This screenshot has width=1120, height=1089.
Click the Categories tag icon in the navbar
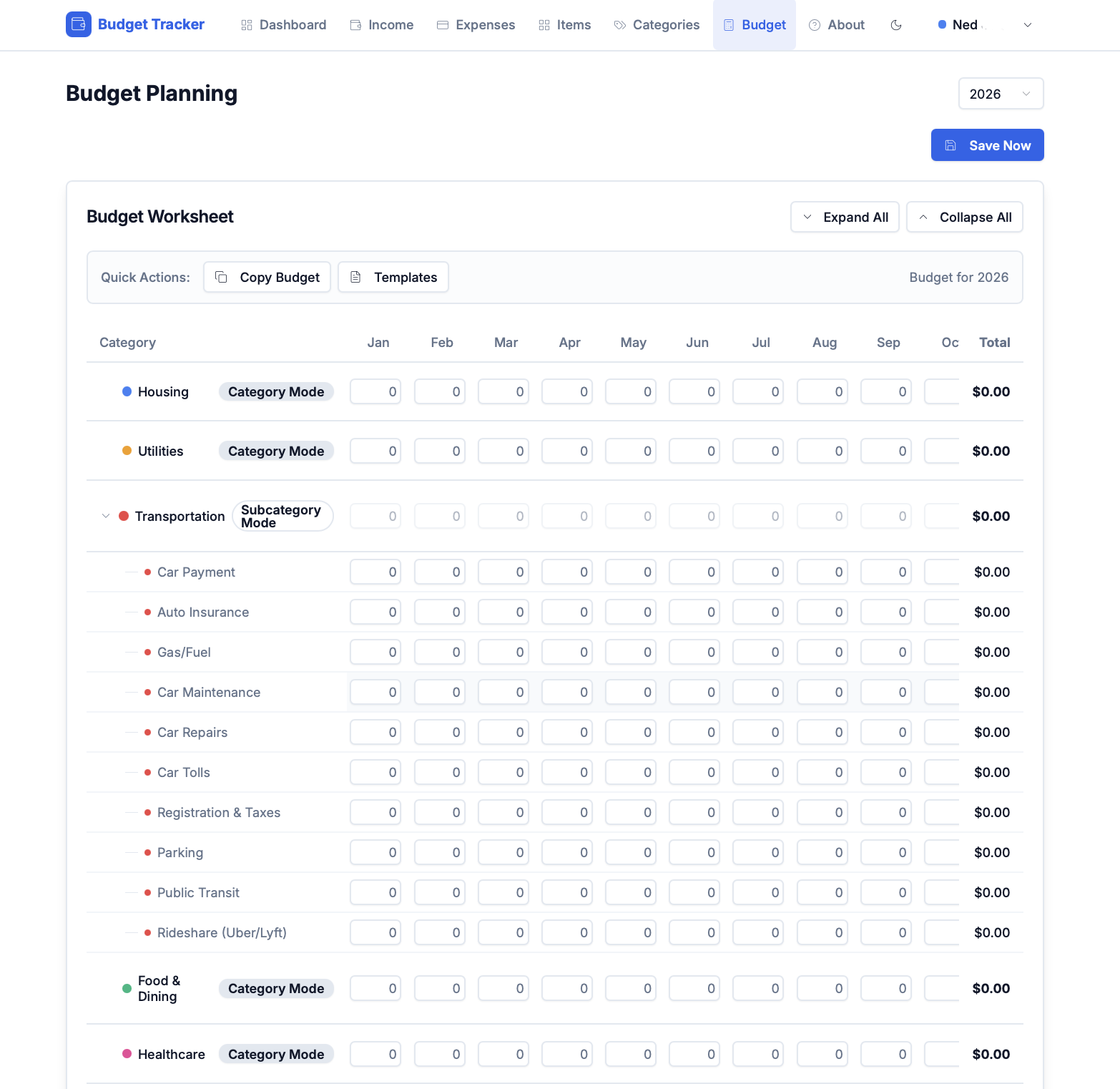click(620, 25)
